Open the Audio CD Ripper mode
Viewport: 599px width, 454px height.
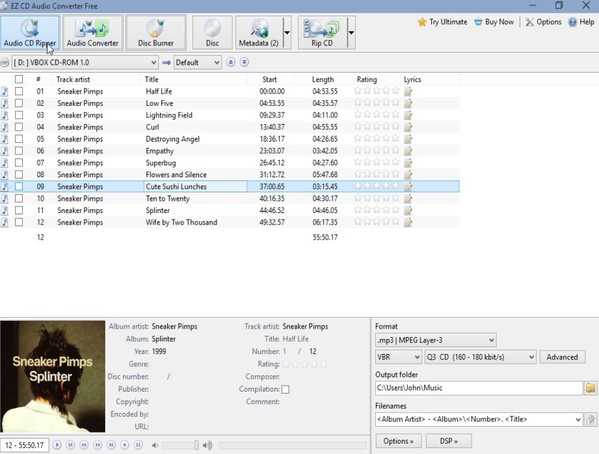(30, 33)
